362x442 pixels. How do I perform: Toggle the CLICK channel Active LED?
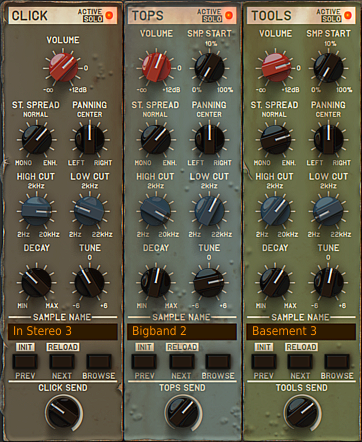click(109, 15)
